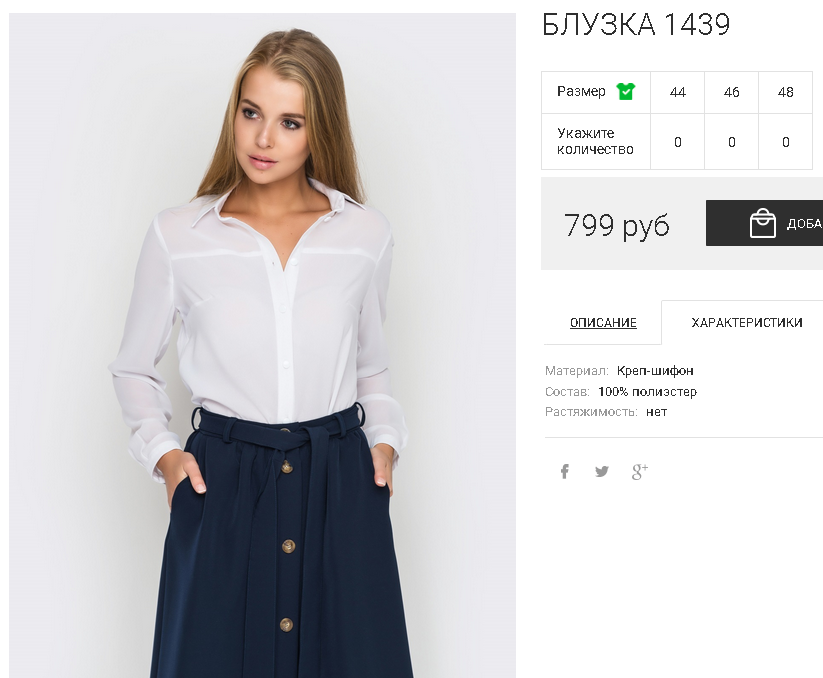Image resolution: width=823 pixels, height=678 pixels.
Task: Add blouse to cart button
Action: [x=764, y=223]
